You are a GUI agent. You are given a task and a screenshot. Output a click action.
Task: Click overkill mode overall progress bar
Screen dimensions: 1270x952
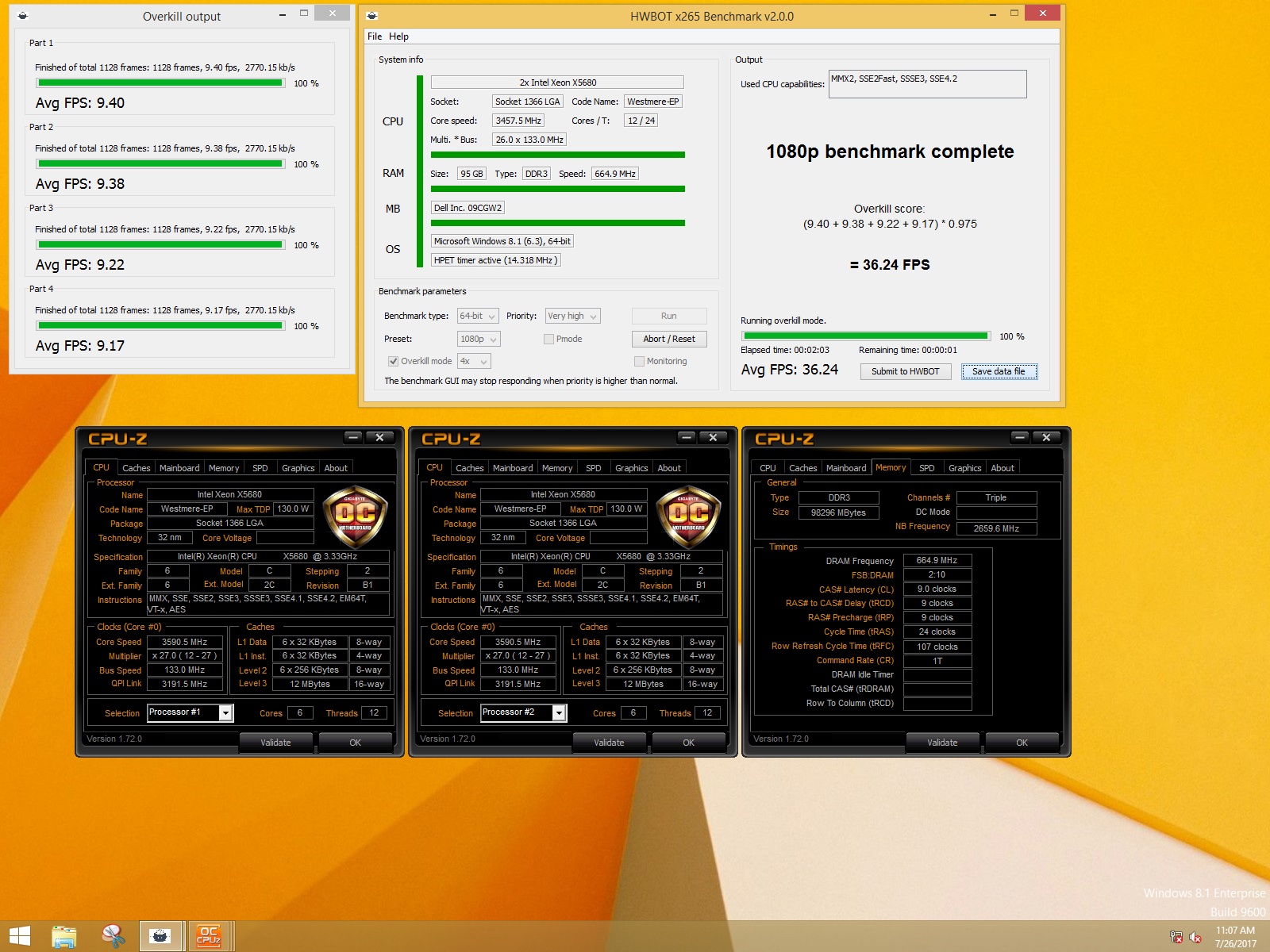pos(866,336)
